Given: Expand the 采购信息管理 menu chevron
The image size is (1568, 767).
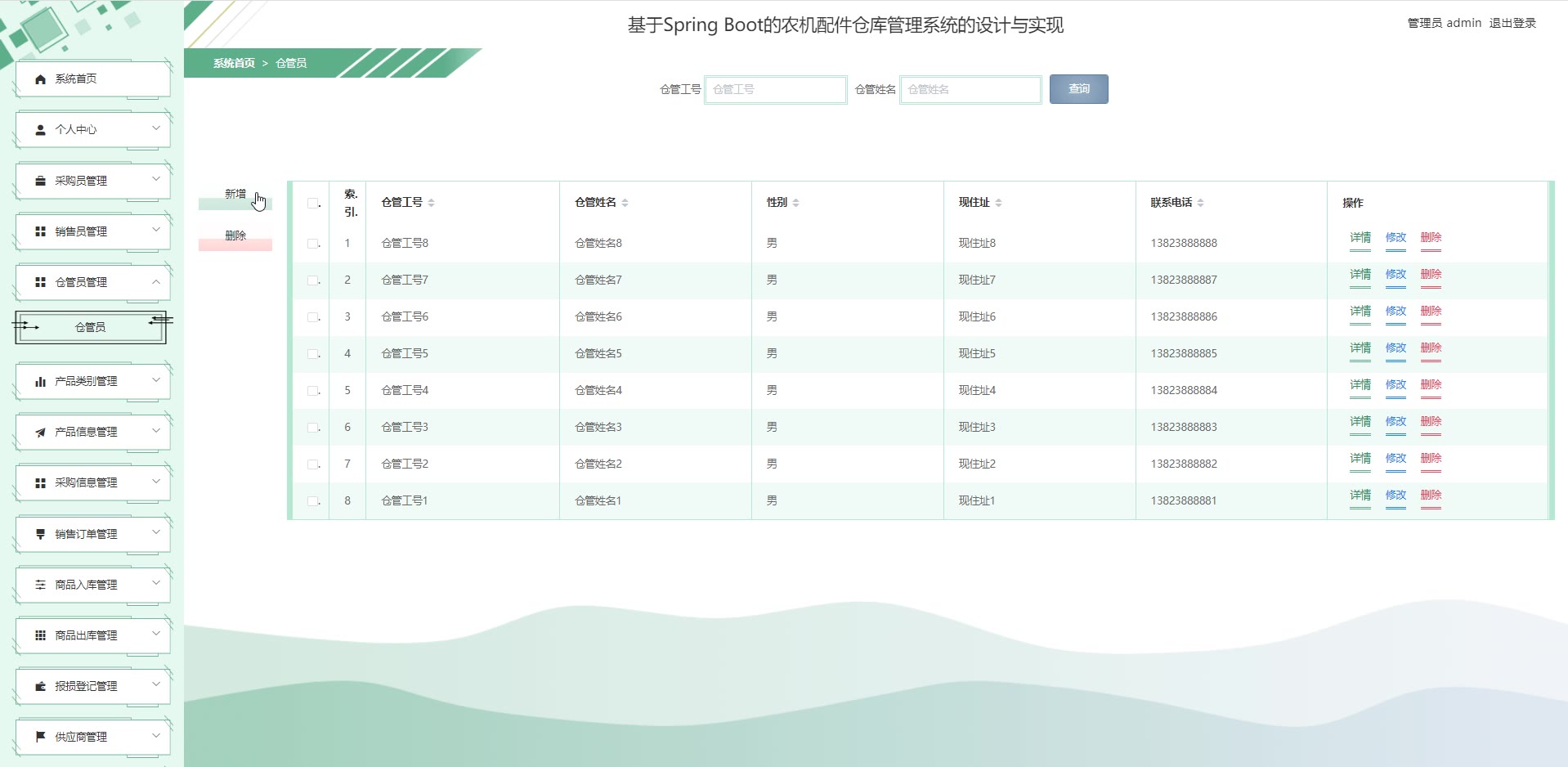Looking at the screenshot, I should (x=156, y=482).
